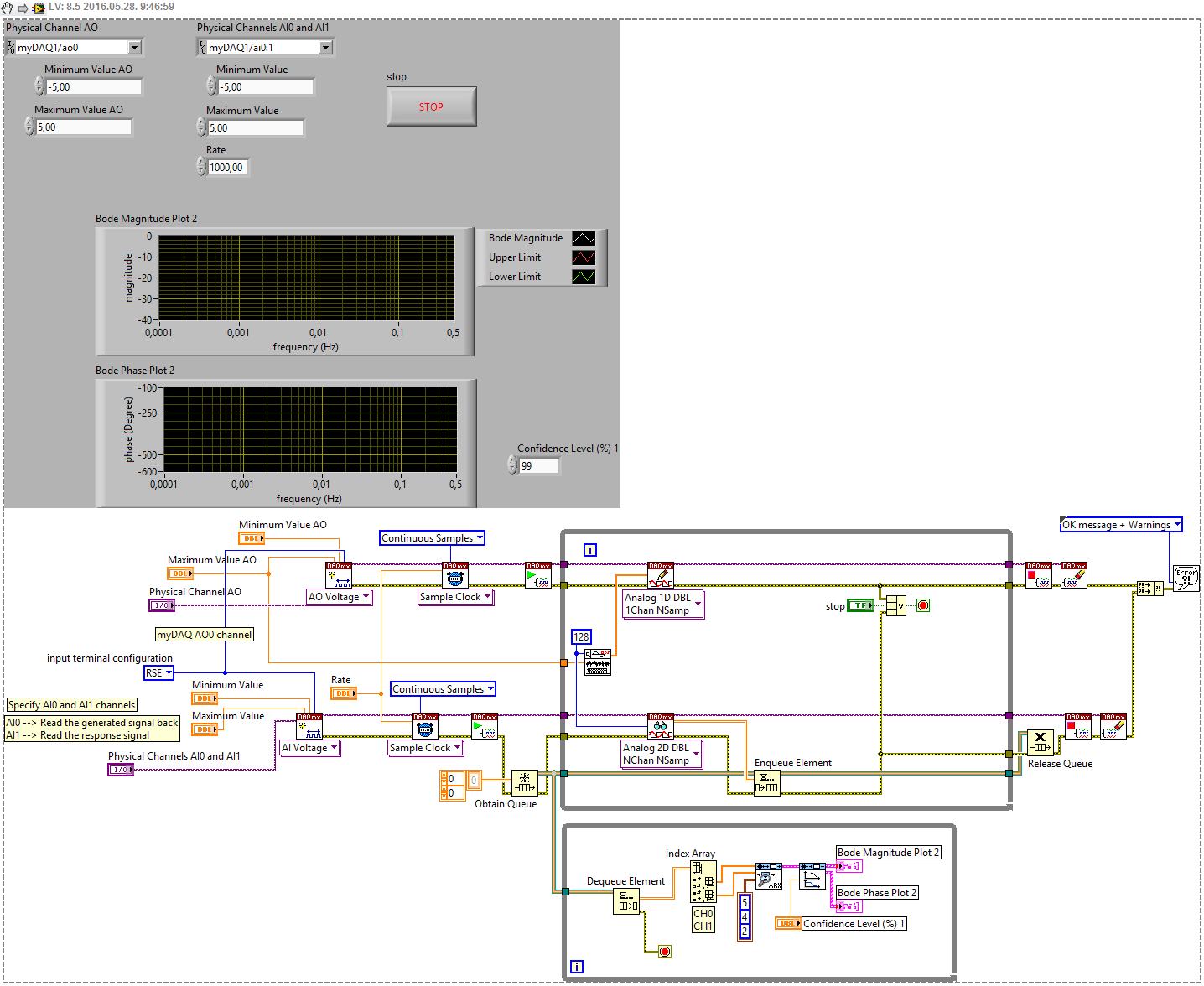Viewport: 1204px width, 986px height.
Task: Click the Simple Error Handler icon
Action: pos(1186,579)
